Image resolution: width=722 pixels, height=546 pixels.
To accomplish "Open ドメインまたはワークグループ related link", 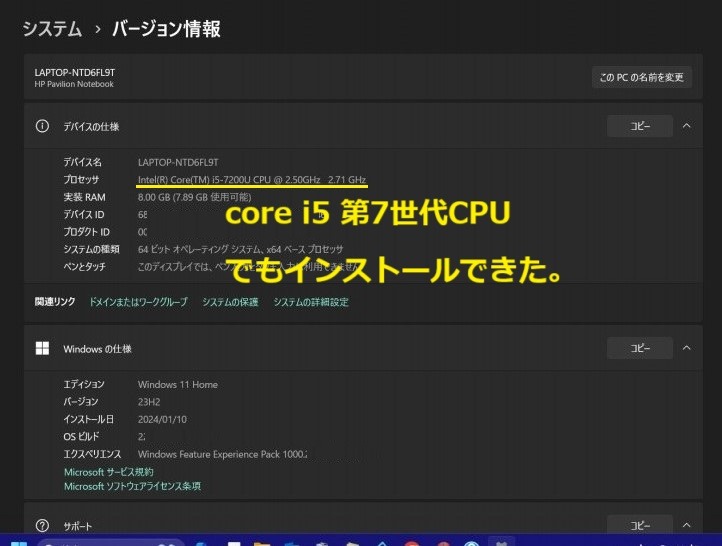I will click(138, 302).
